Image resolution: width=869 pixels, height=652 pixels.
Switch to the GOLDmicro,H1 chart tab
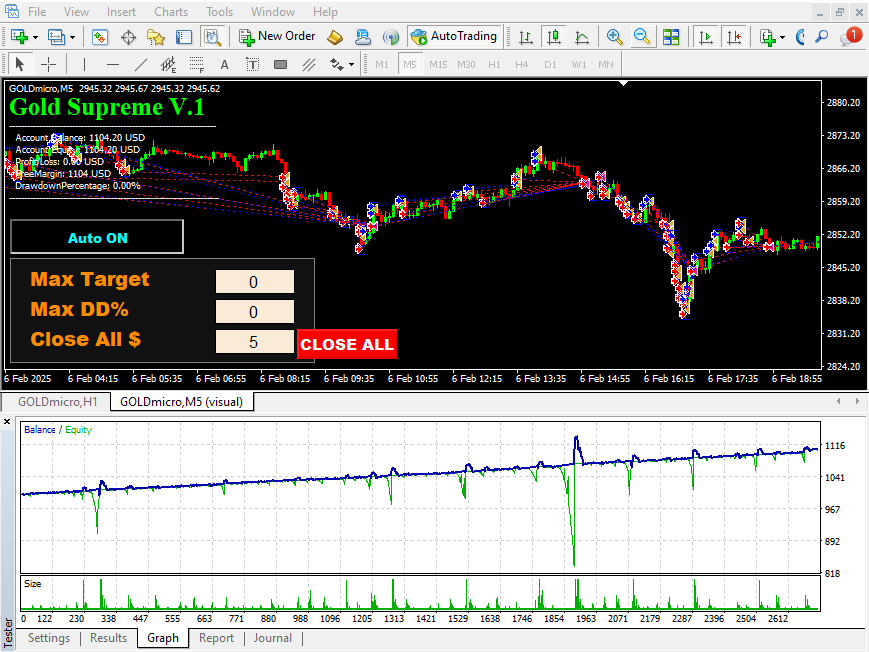58,401
